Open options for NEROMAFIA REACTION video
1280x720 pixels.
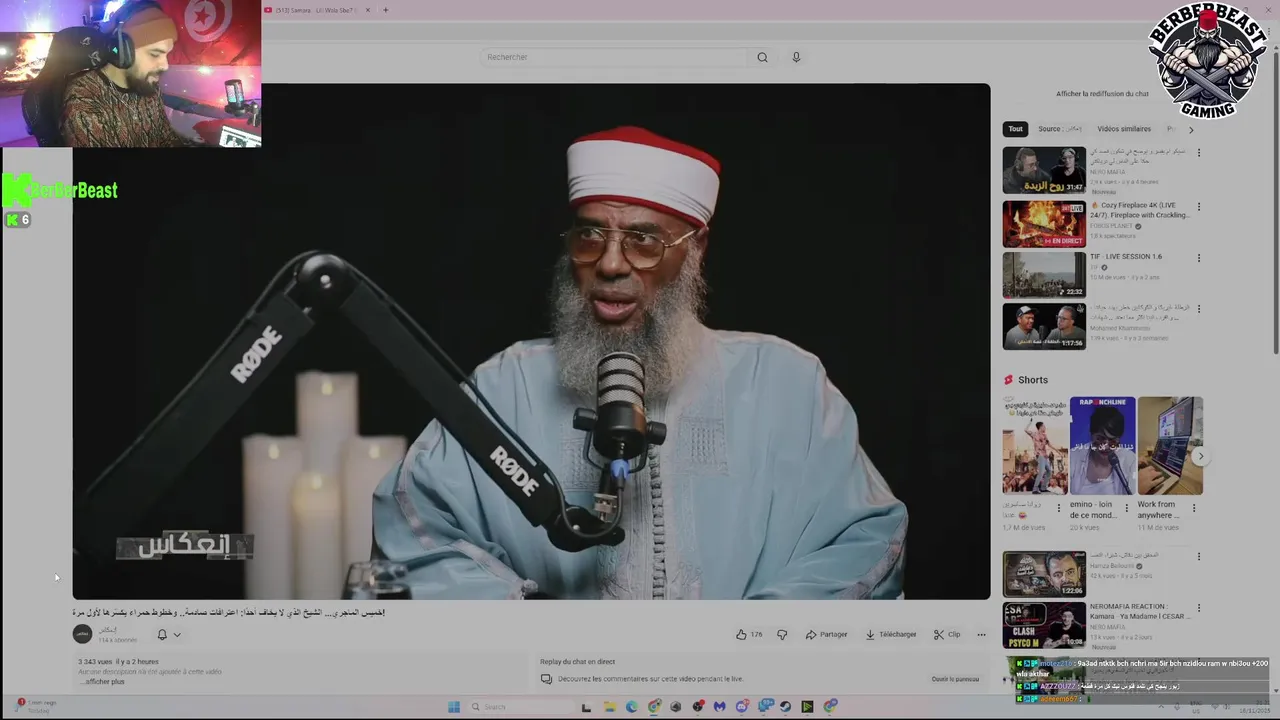coord(1199,608)
